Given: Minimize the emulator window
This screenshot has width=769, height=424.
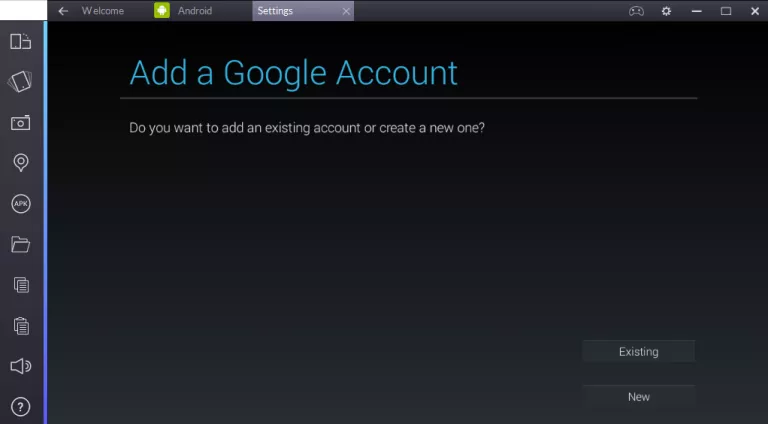Looking at the screenshot, I should coord(696,11).
